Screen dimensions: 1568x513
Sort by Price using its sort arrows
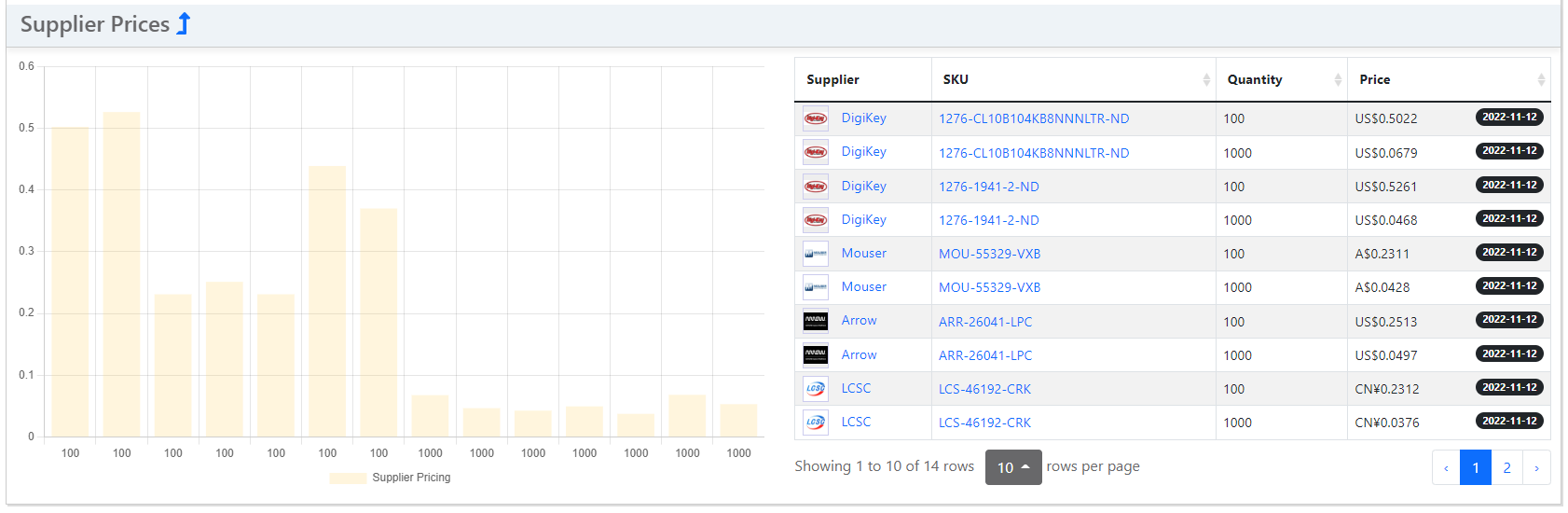coord(1540,80)
